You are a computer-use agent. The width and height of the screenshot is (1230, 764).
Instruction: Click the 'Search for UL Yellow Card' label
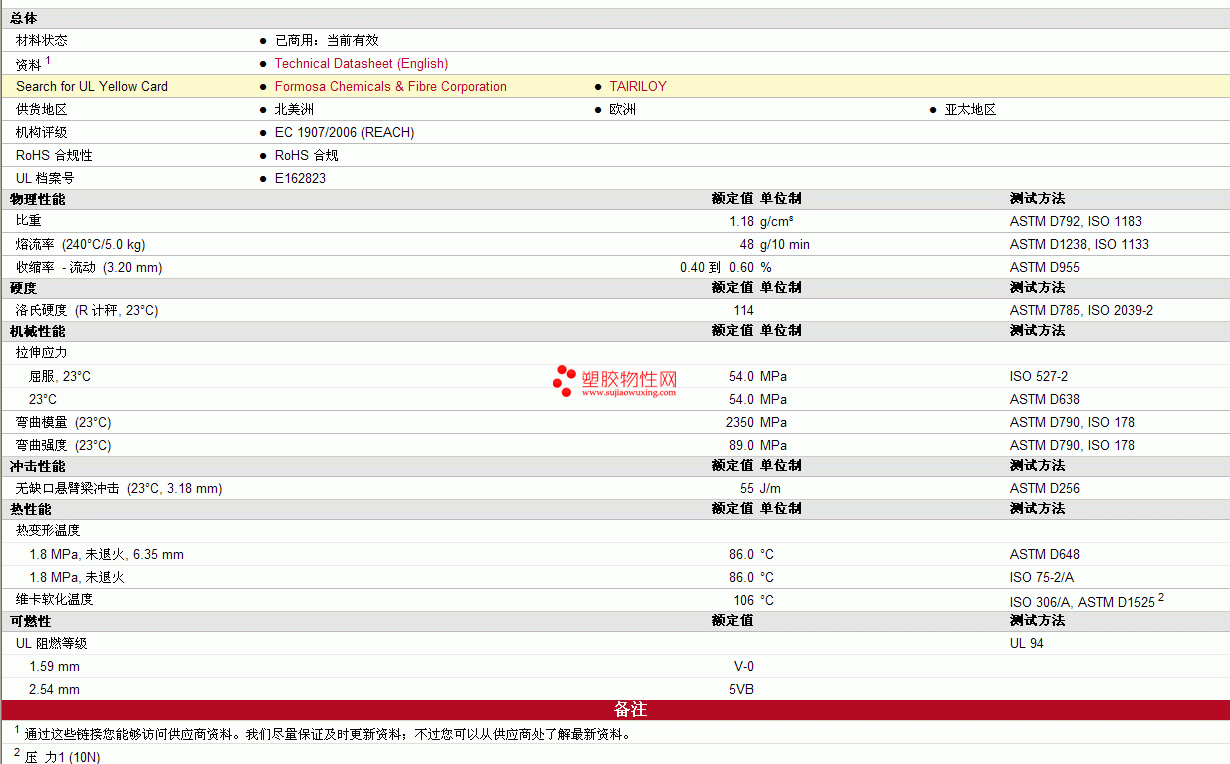92,86
